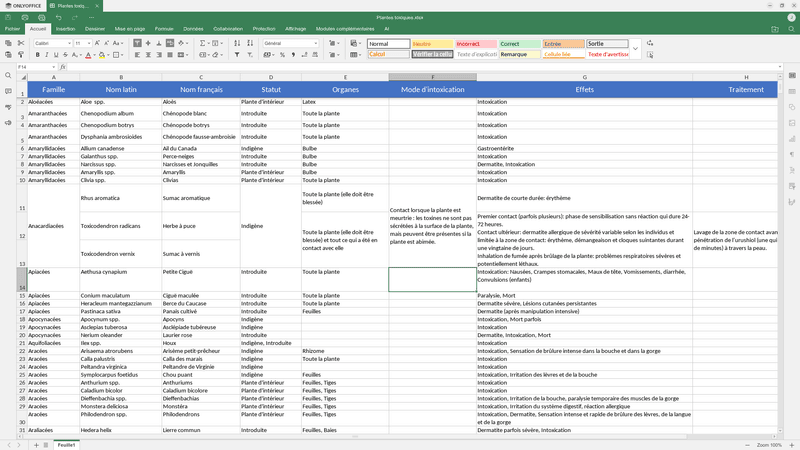Select the Feuille1 sheet tab

tap(66, 445)
